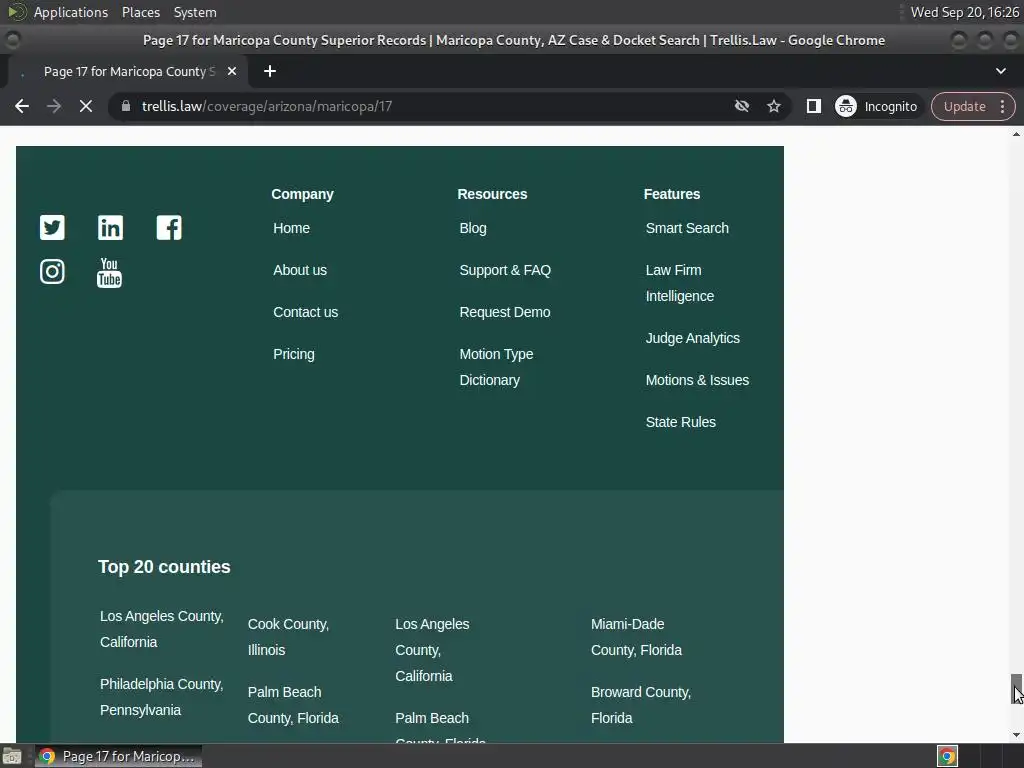Open Miami-Dade County, Florida link
Screen dimensions: 1024x768
click(x=636, y=637)
